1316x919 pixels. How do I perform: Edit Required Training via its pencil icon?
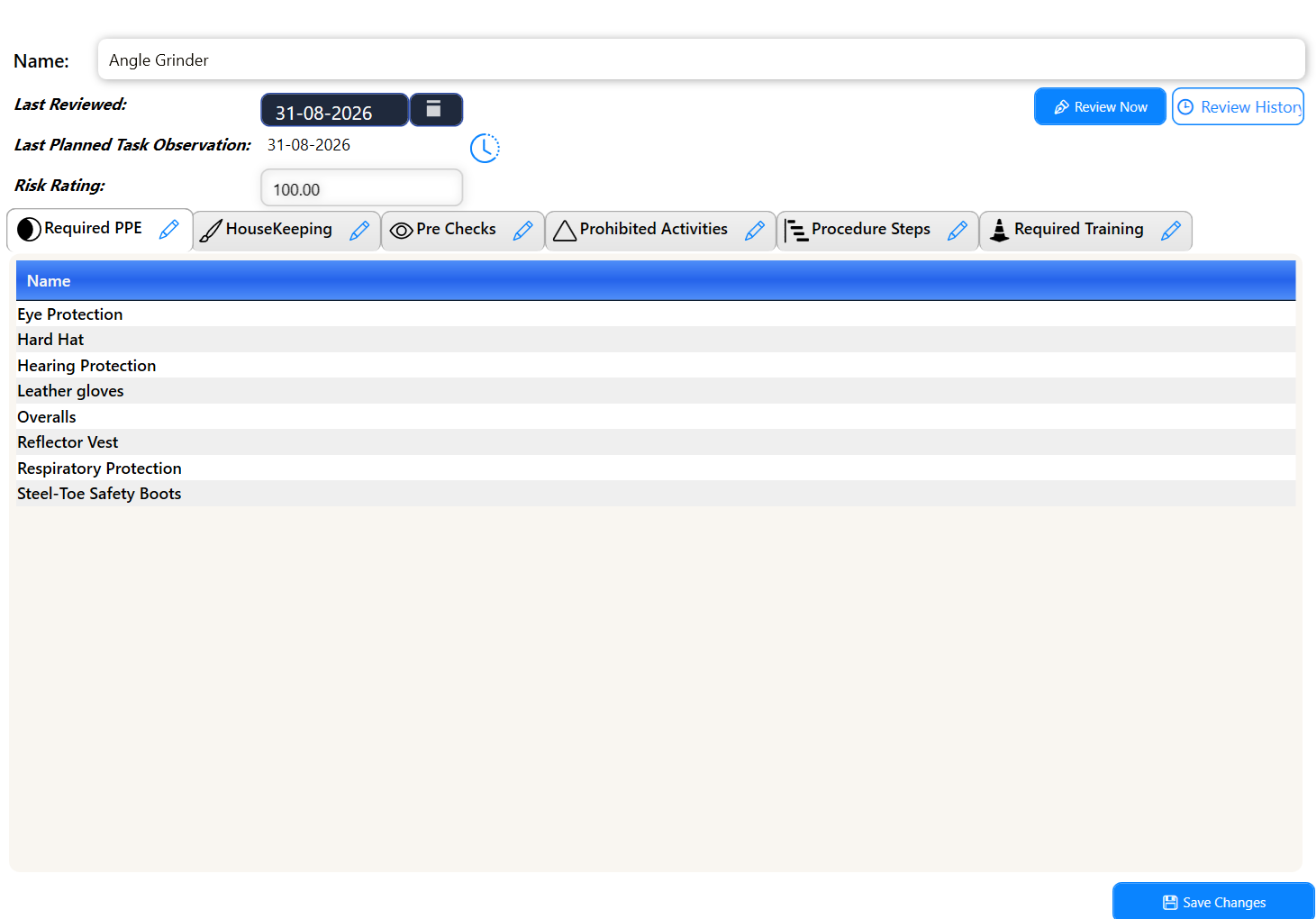point(1171,231)
